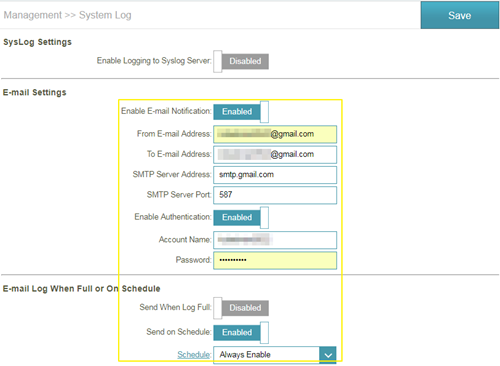Image resolution: width=500 pixels, height=366 pixels.
Task: Enable the Send When Log Full switch
Action: (x=241, y=308)
